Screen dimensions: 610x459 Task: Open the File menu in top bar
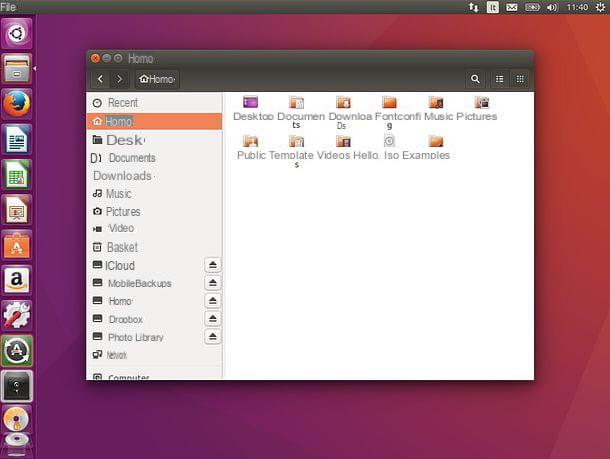tap(8, 7)
